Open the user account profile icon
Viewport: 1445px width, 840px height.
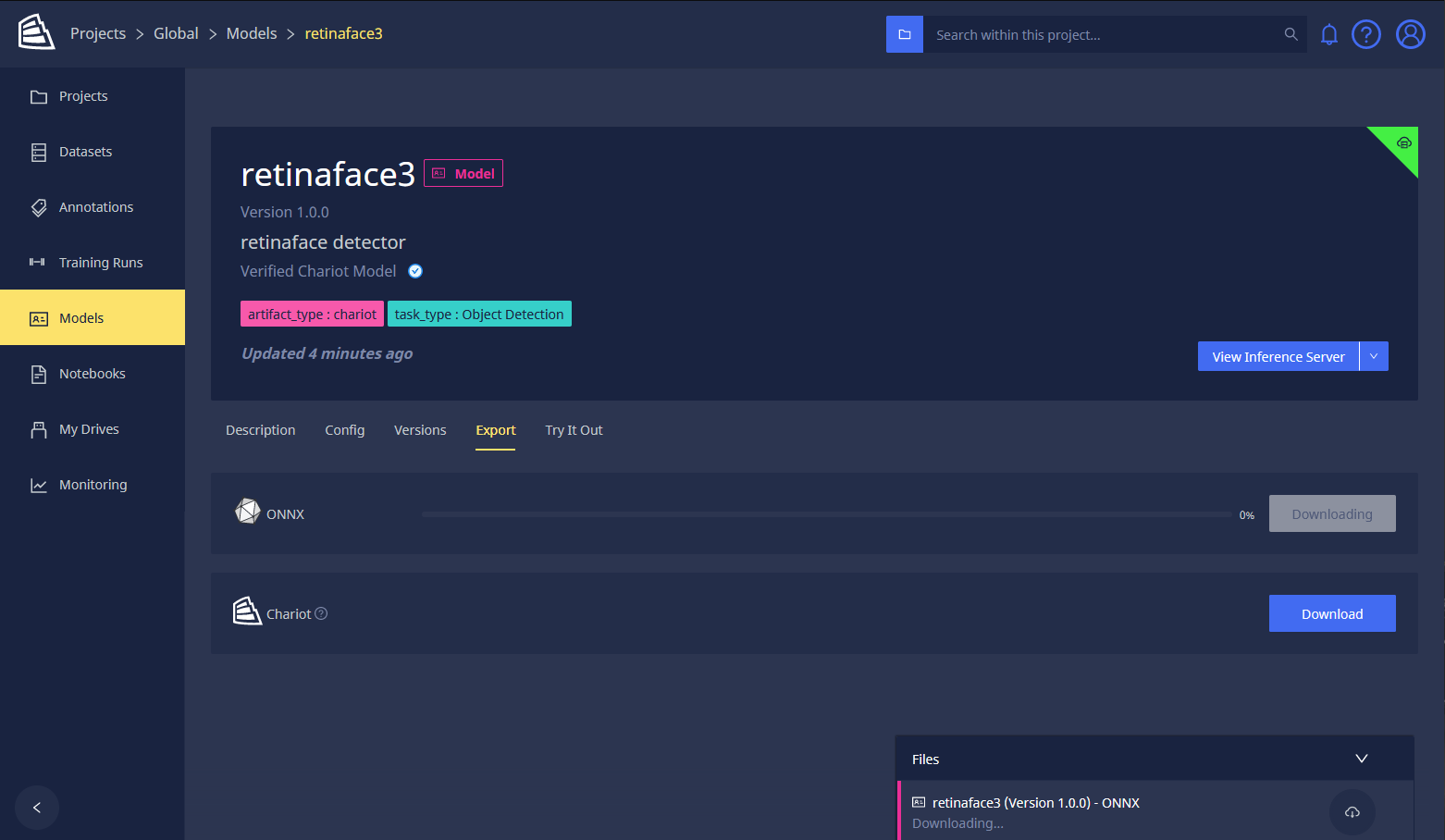[x=1410, y=34]
